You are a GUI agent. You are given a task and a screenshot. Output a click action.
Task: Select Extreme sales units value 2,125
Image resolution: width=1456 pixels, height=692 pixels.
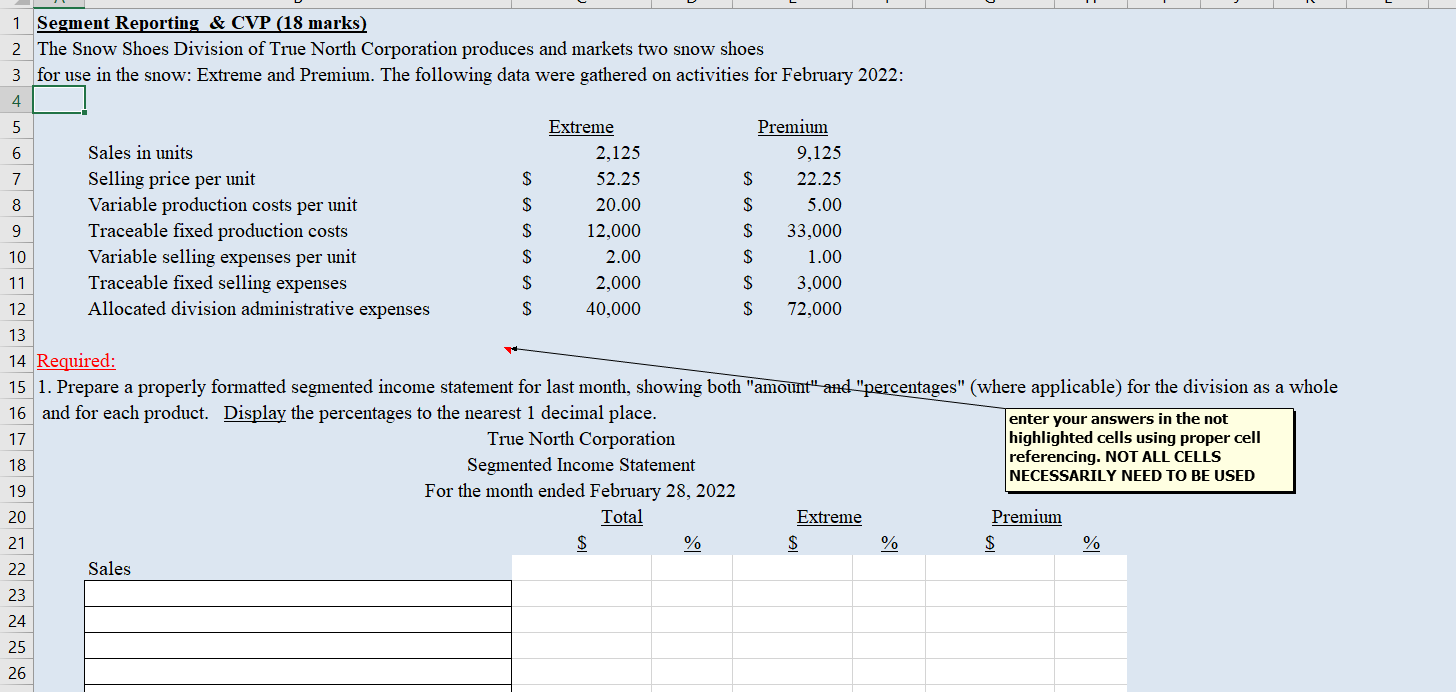tap(617, 153)
